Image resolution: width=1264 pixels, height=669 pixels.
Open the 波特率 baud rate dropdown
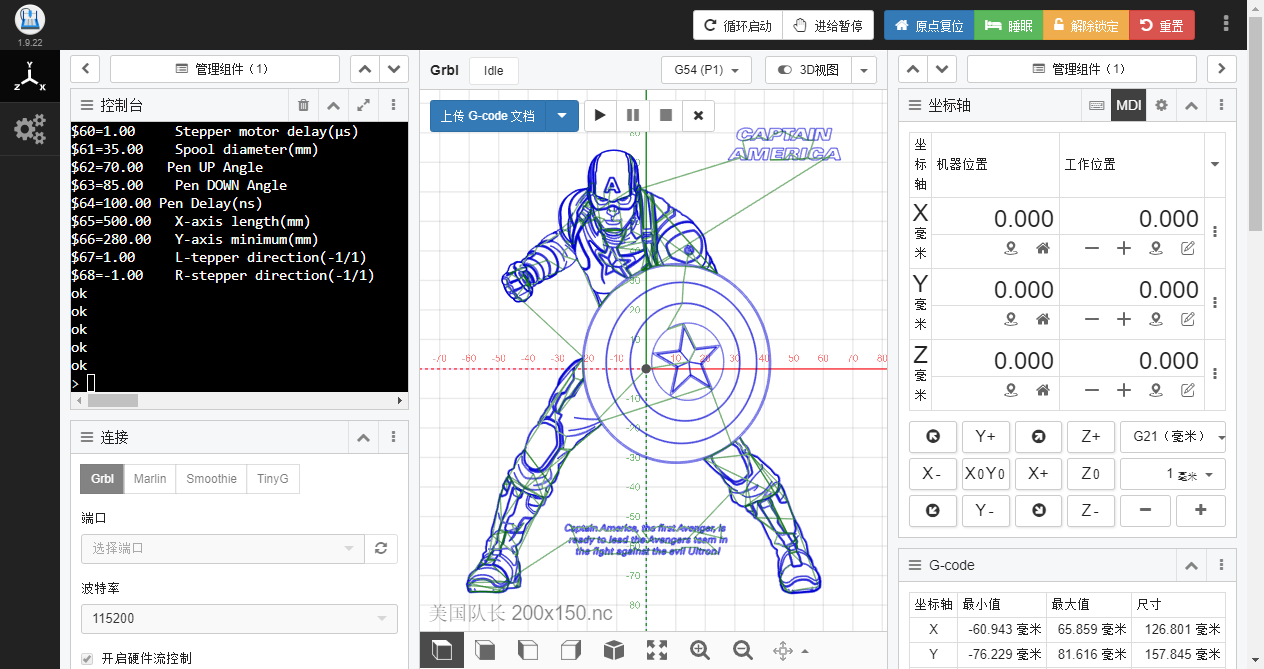(x=238, y=618)
